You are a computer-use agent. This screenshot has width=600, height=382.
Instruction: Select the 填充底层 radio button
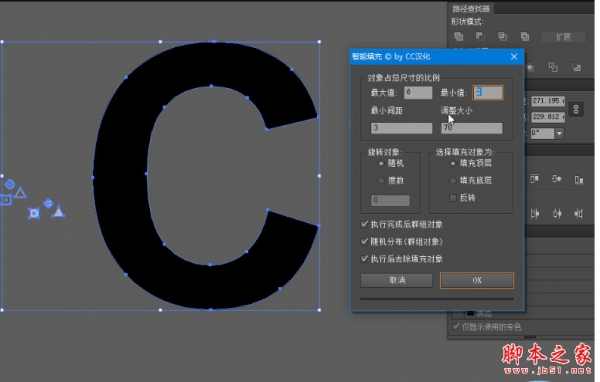[453, 180]
